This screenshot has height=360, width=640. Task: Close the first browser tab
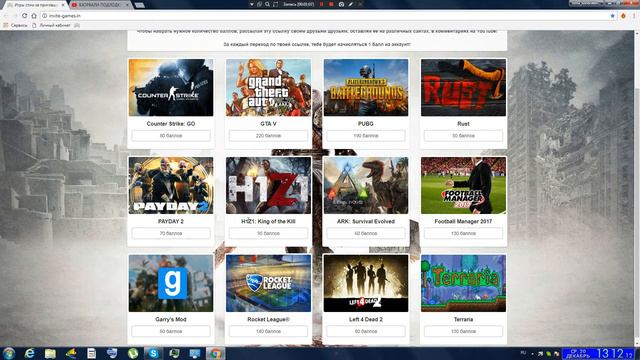click(x=63, y=5)
